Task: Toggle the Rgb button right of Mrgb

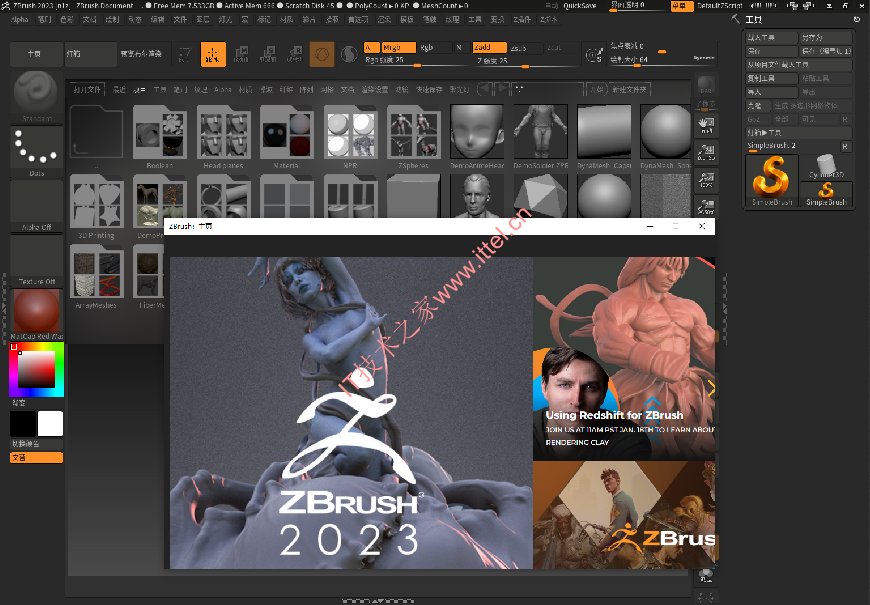Action: click(435, 48)
